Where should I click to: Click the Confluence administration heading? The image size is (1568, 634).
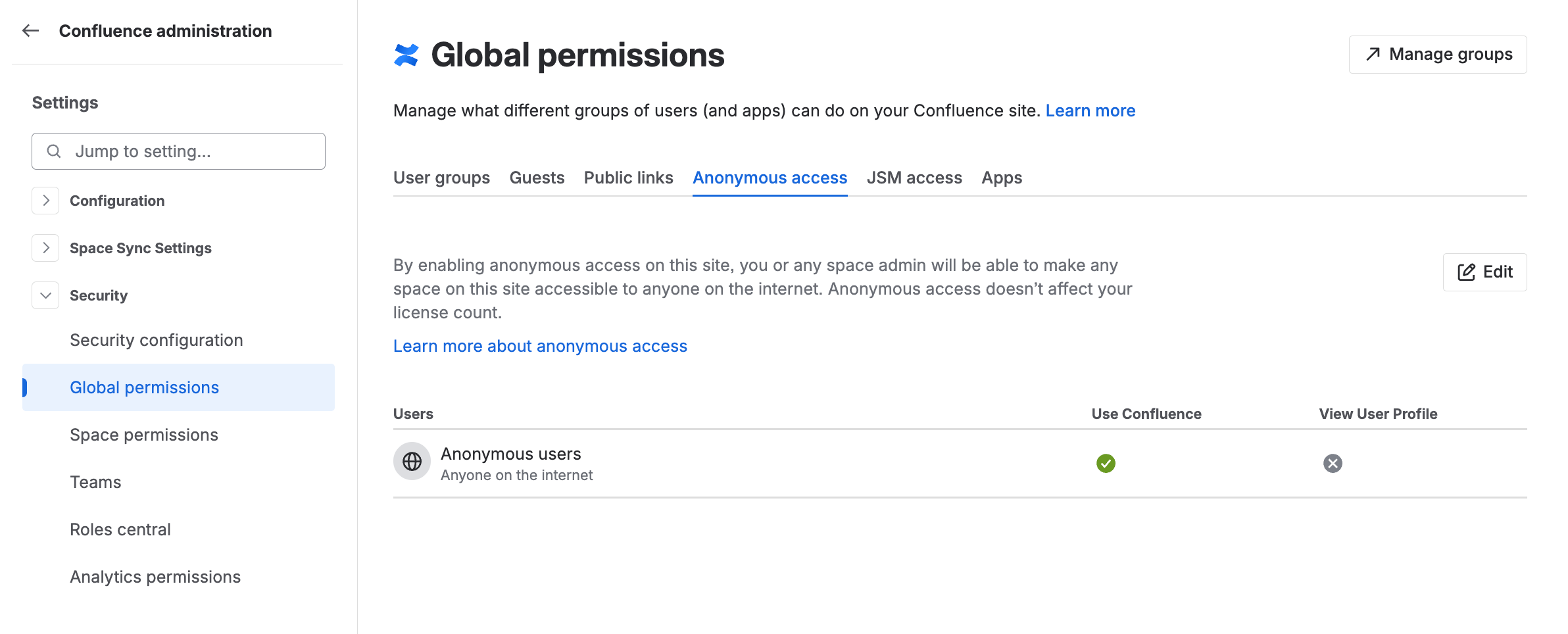tap(165, 31)
